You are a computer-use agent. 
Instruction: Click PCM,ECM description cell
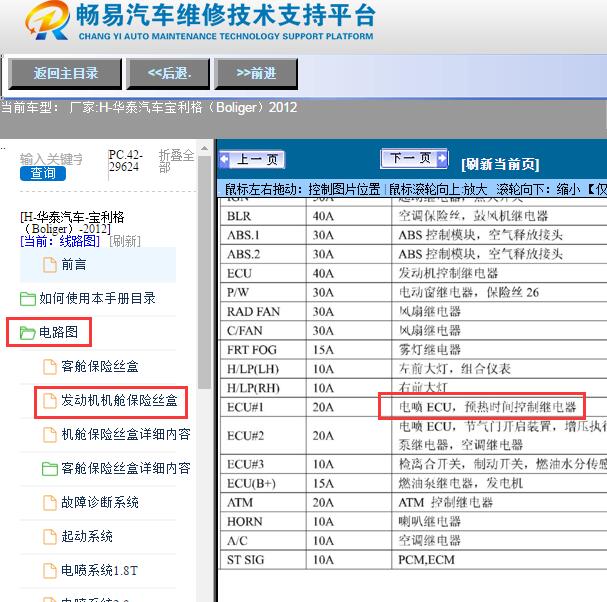(427, 560)
